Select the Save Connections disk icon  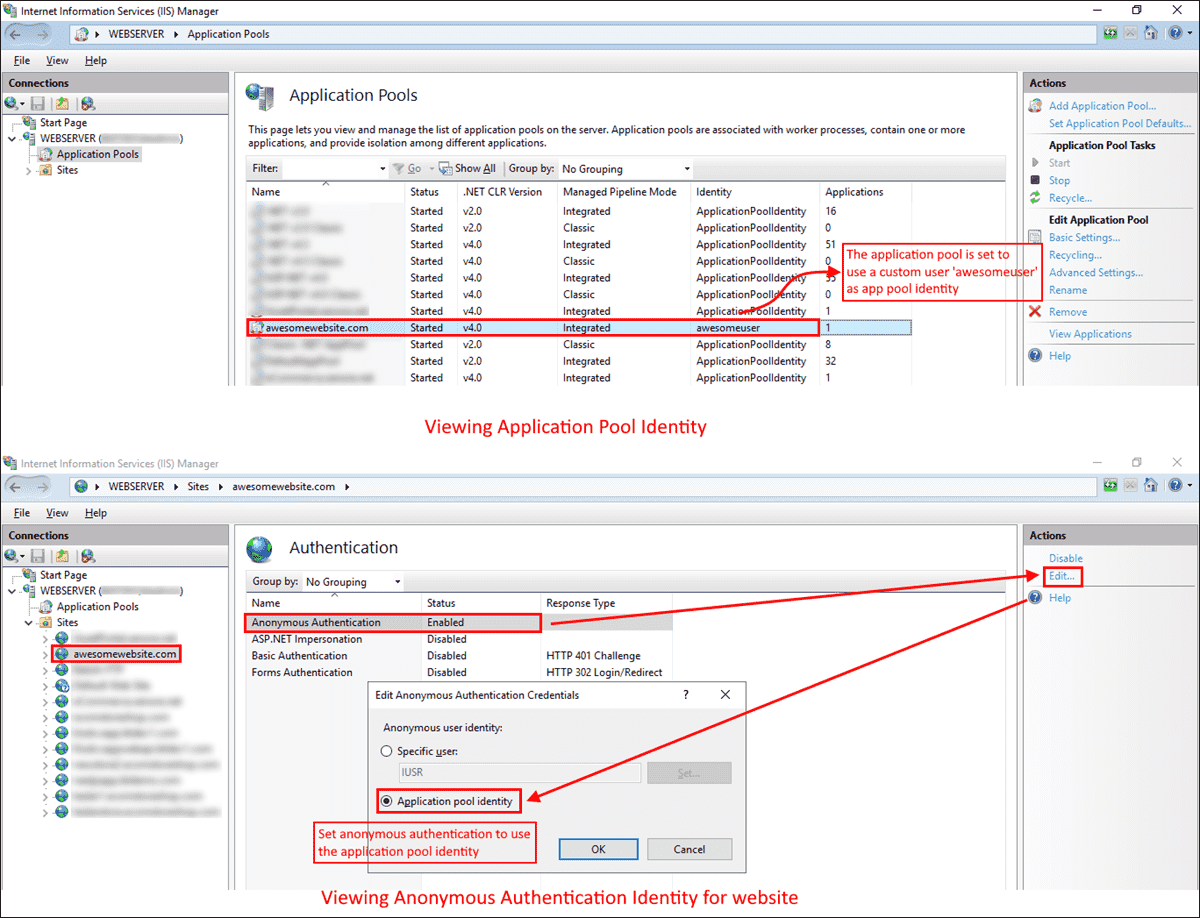point(37,103)
